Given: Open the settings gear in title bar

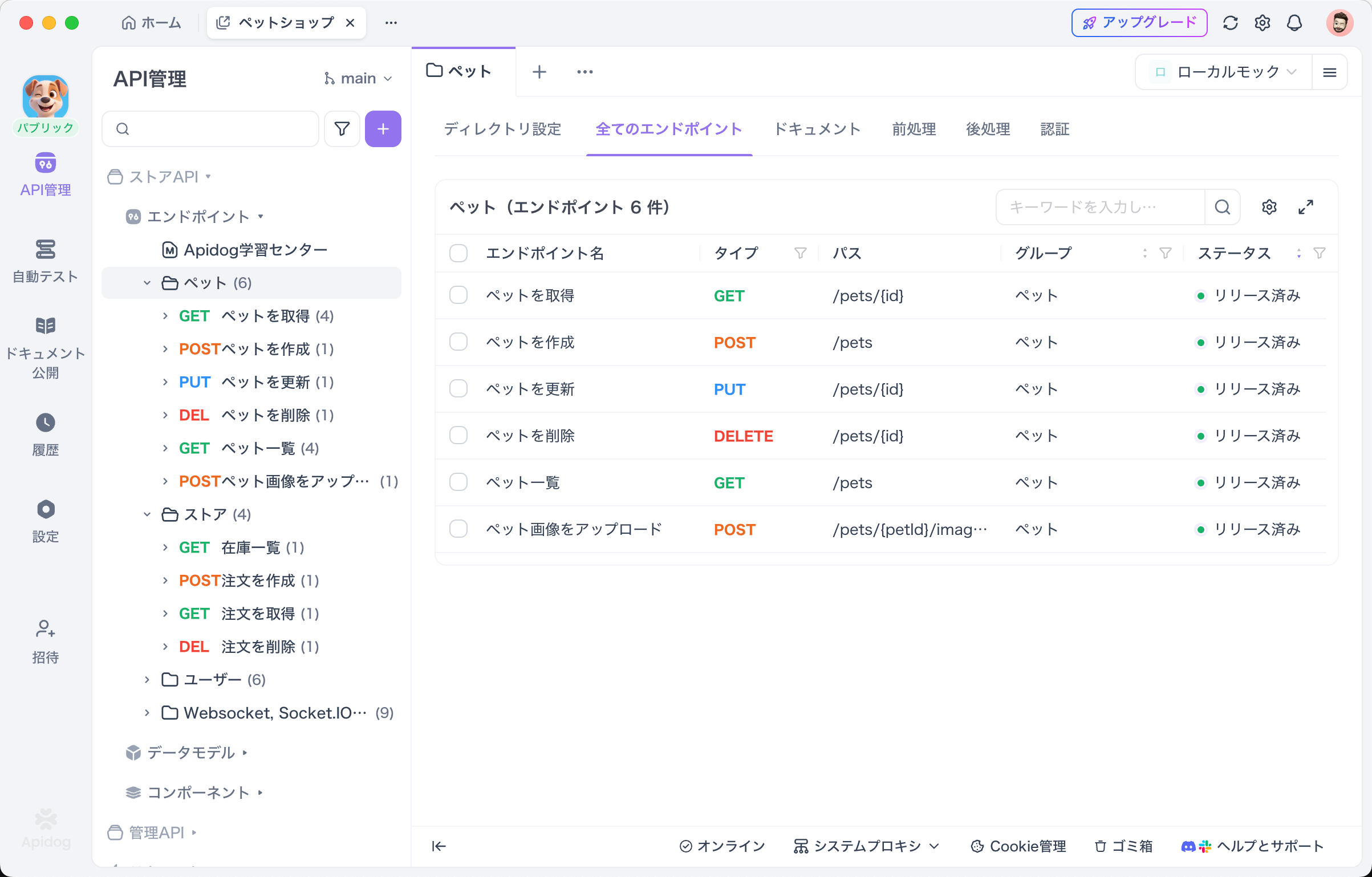Looking at the screenshot, I should click(x=1263, y=23).
